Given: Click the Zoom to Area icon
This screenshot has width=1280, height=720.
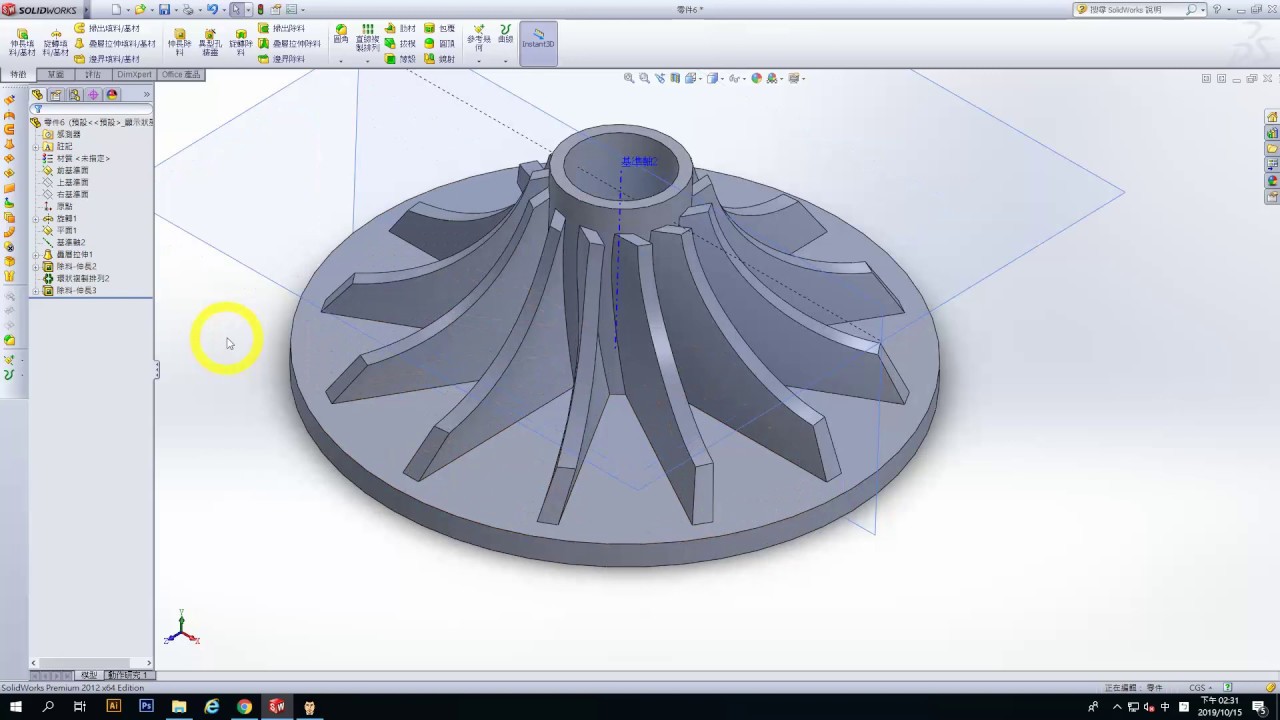Looking at the screenshot, I should [644, 78].
